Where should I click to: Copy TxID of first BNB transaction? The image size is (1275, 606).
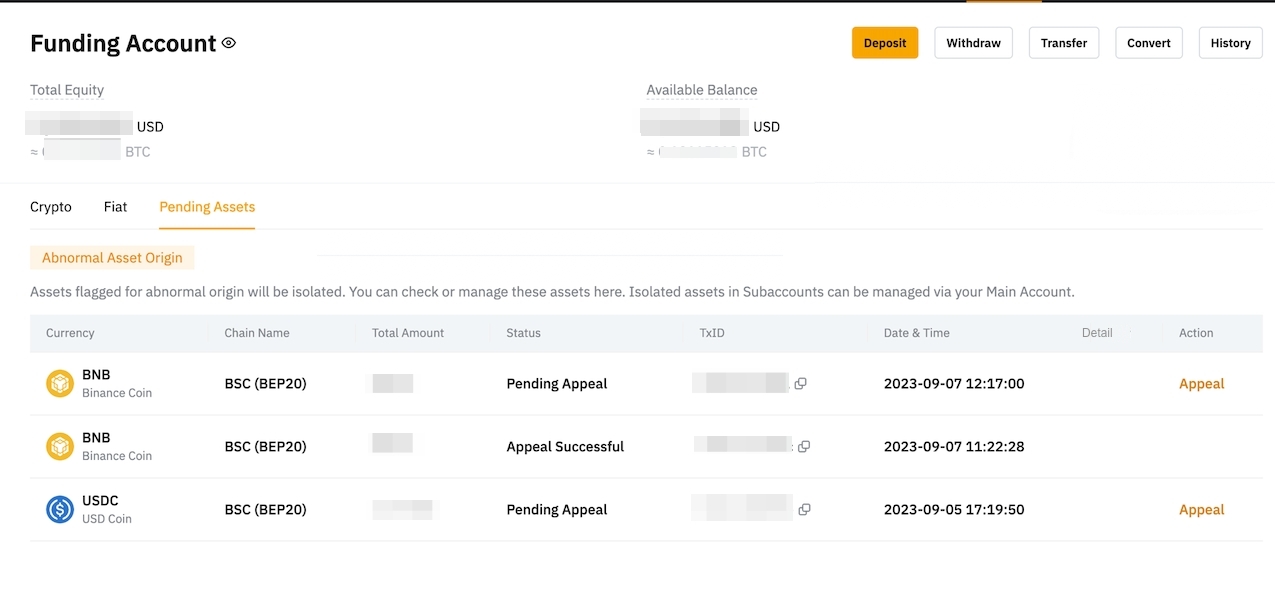click(800, 384)
